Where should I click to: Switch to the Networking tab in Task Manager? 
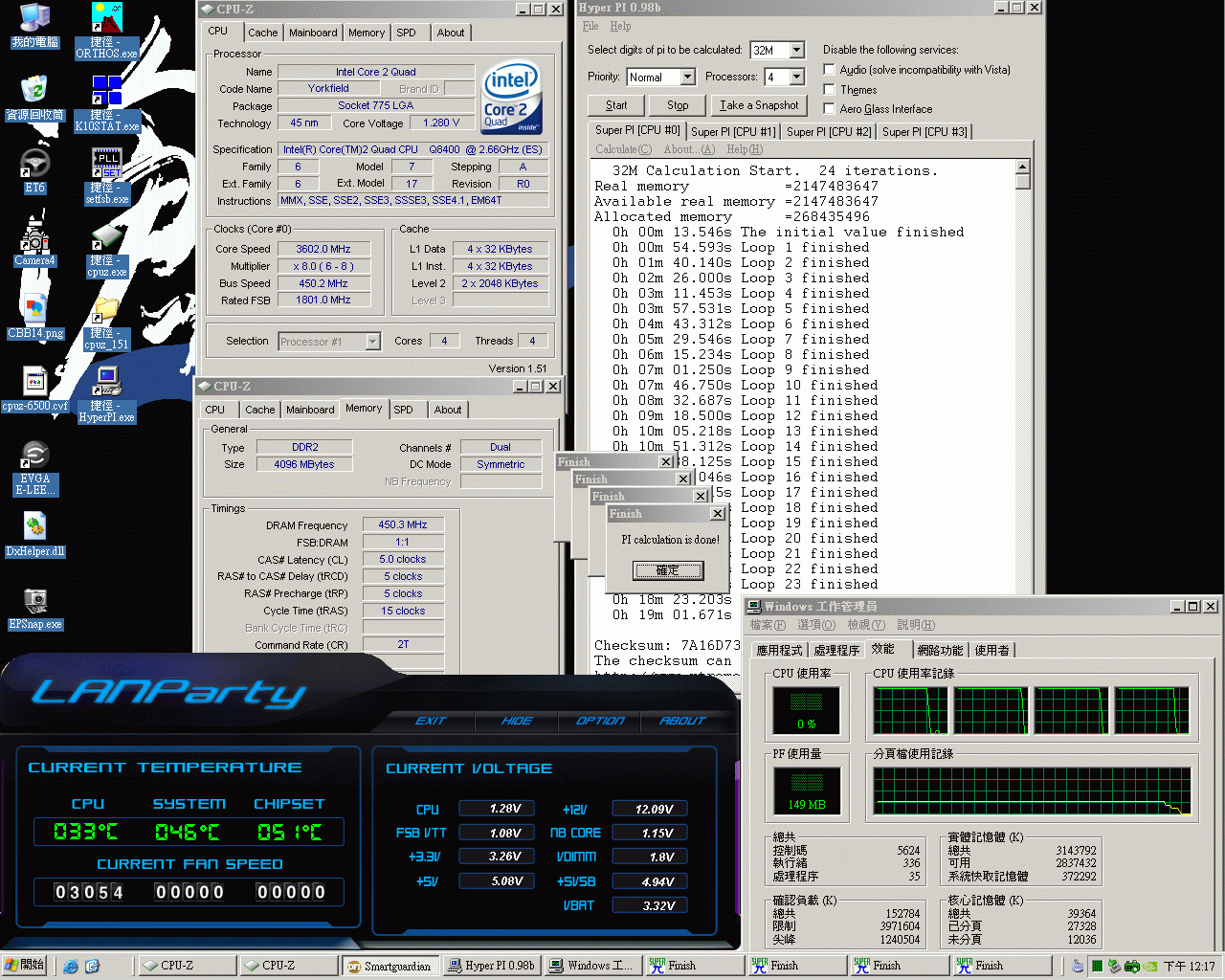point(940,650)
